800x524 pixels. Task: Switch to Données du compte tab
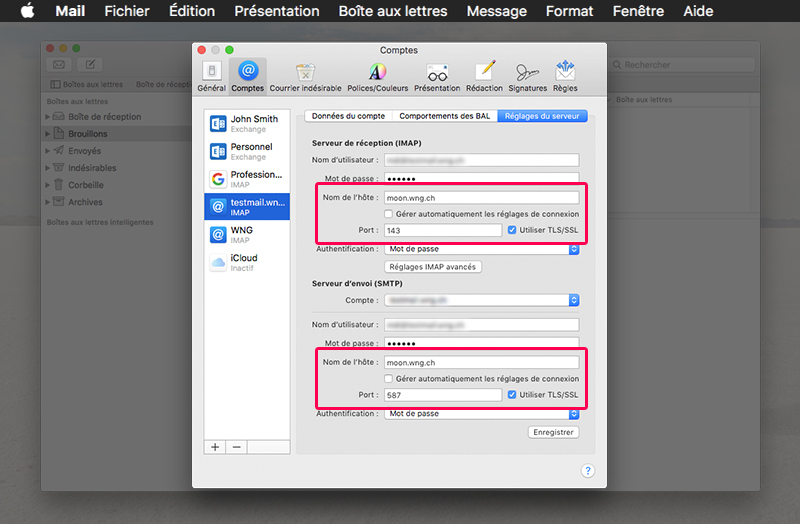pyautogui.click(x=348, y=116)
